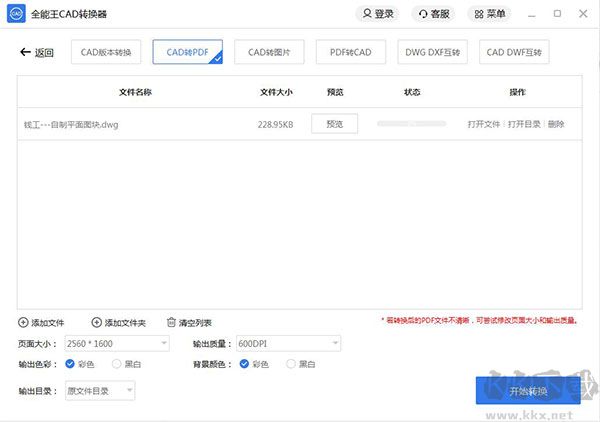
Task: Click the 添加文件 text label
Action: [47, 323]
